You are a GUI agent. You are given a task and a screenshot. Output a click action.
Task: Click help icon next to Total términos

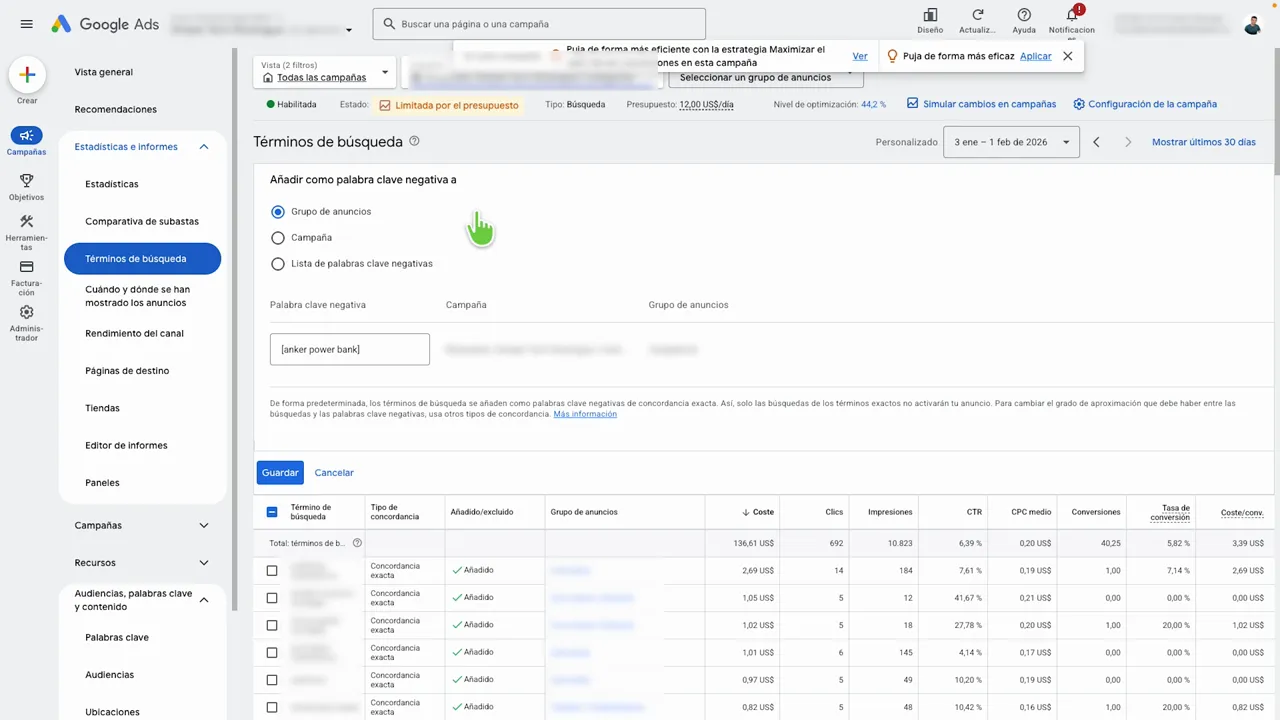357,543
